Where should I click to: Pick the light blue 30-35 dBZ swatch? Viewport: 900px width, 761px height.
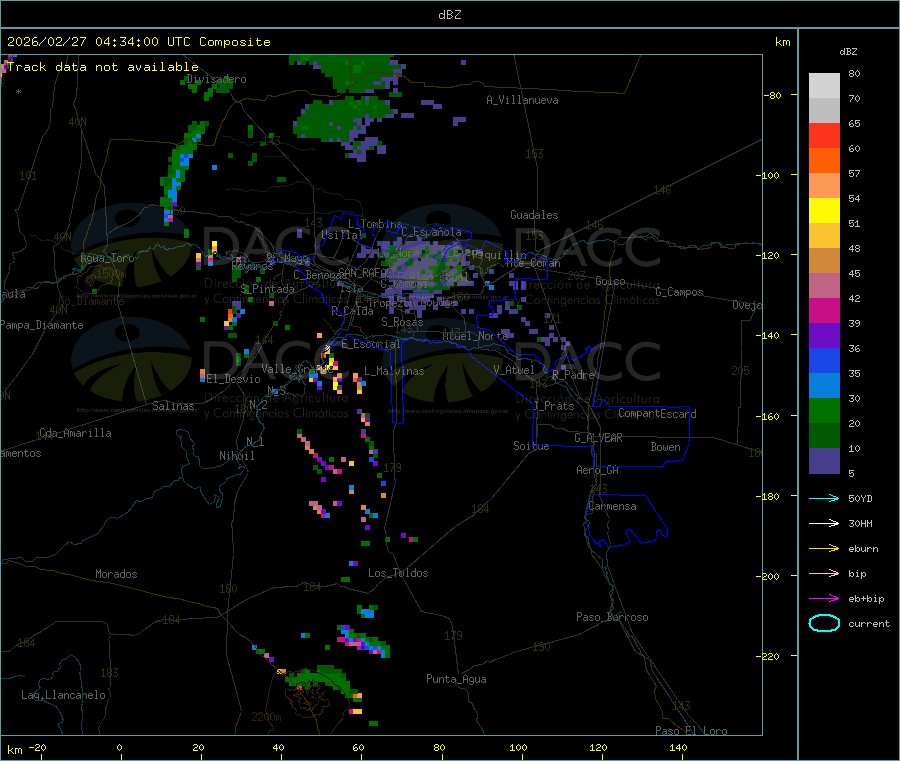coord(824,386)
